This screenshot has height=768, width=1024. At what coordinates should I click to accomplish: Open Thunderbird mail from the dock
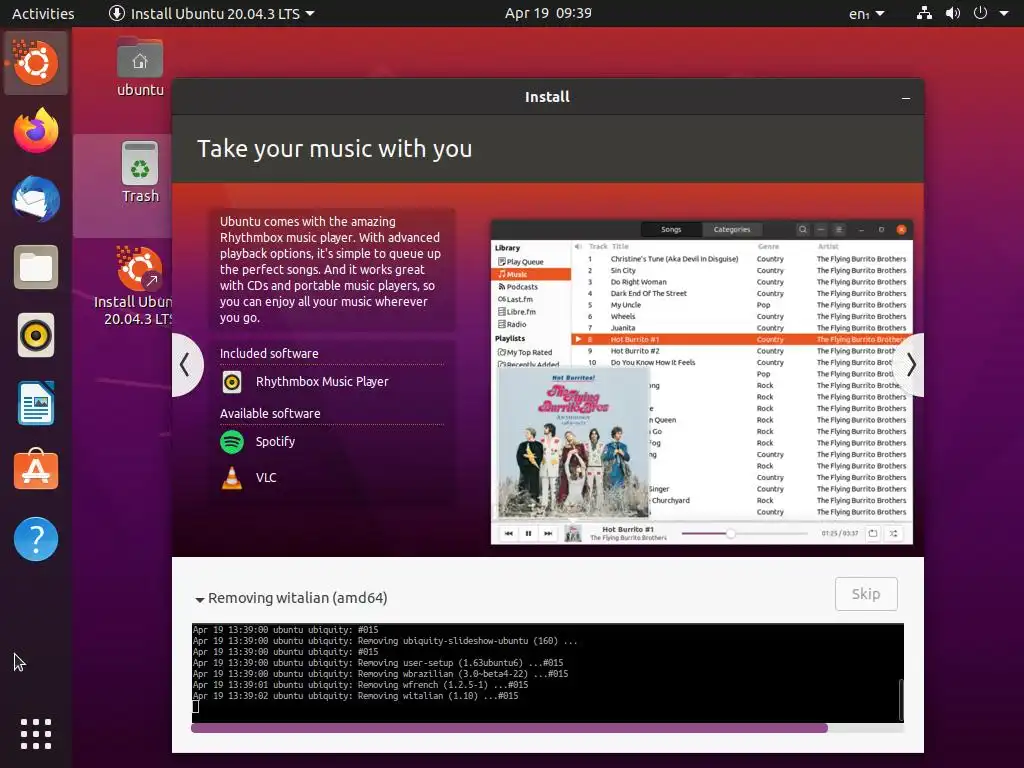point(36,199)
